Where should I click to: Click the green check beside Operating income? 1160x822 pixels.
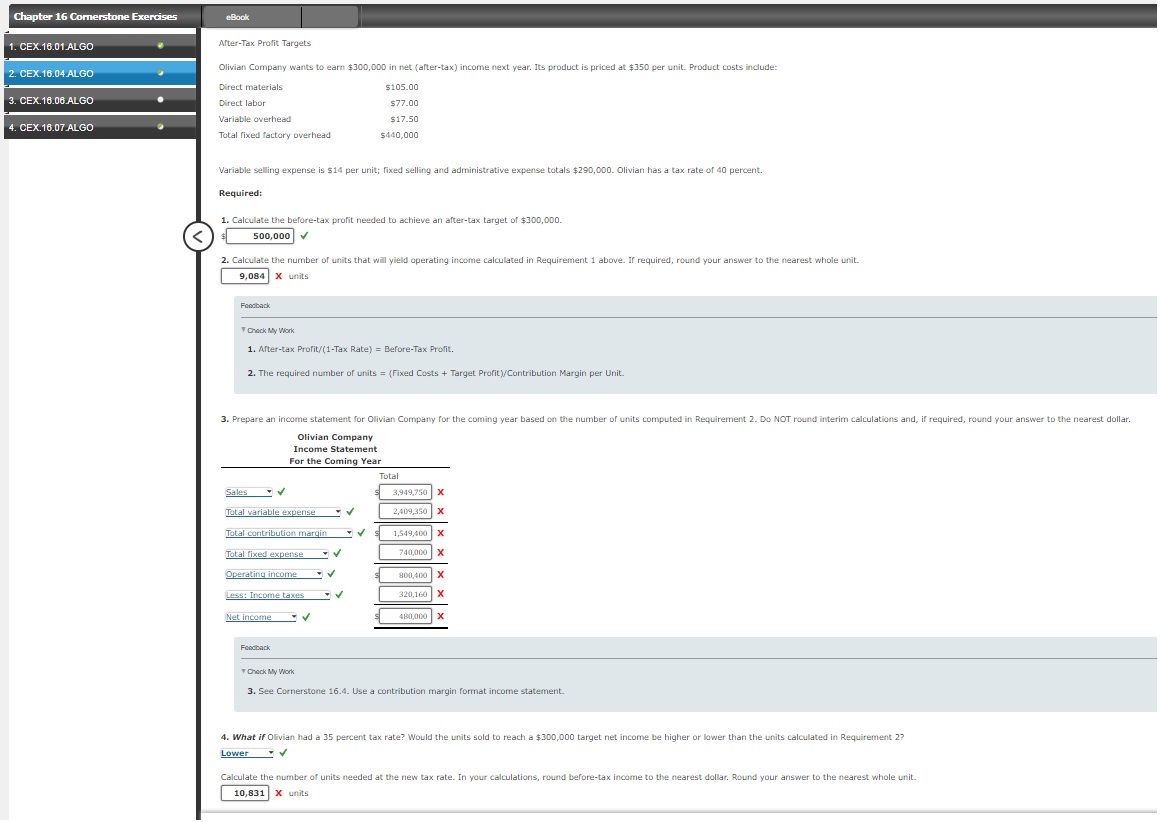(x=331, y=573)
